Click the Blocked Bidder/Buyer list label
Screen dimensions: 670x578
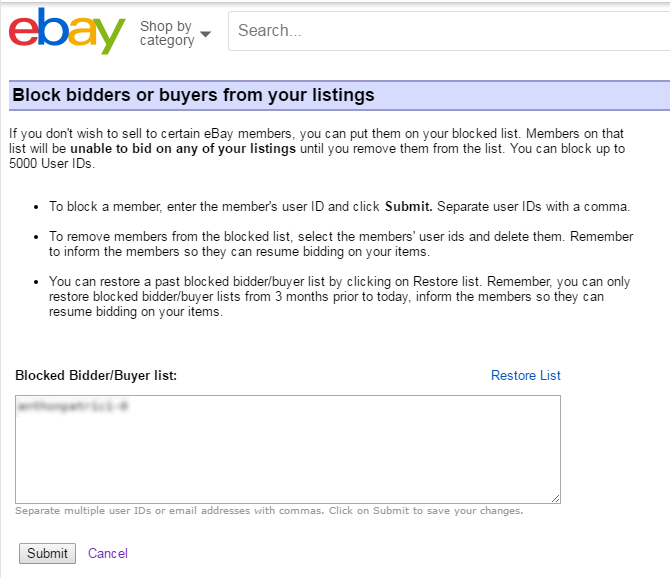tap(96, 375)
